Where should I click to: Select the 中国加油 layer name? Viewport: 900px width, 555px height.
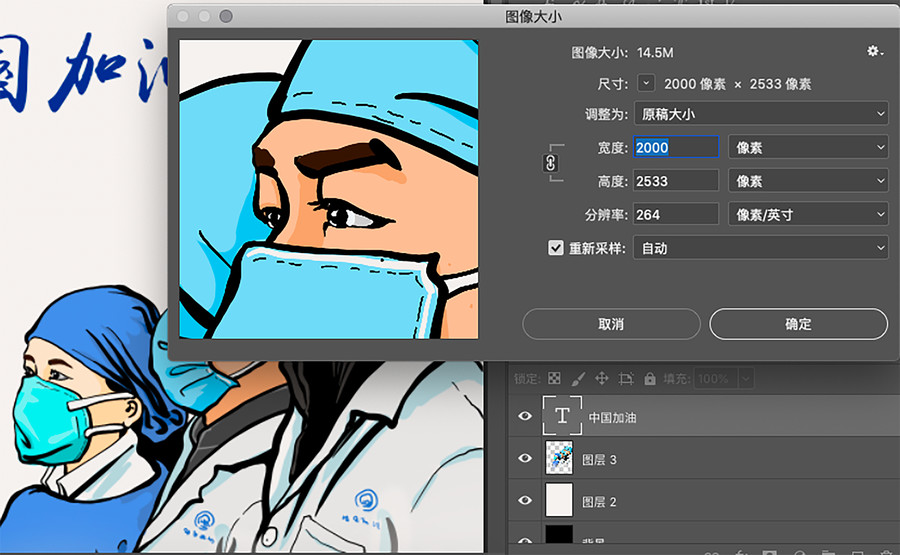coord(612,417)
